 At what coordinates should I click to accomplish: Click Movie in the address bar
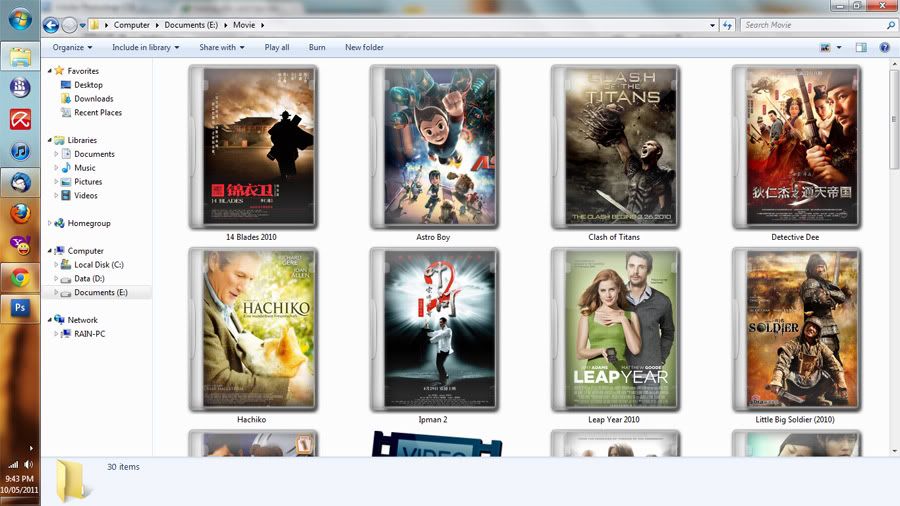[x=244, y=25]
